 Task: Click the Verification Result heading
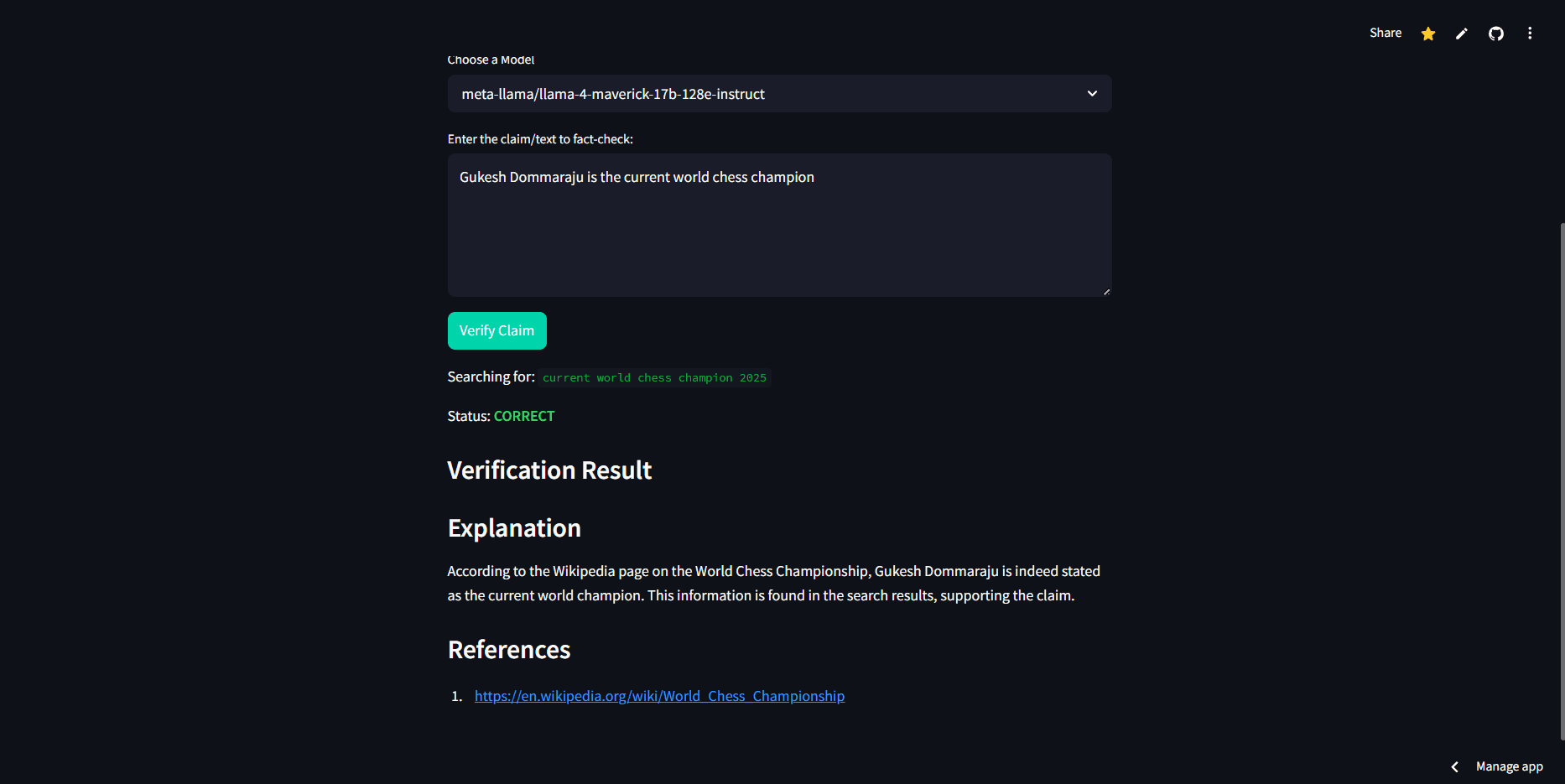tap(549, 470)
